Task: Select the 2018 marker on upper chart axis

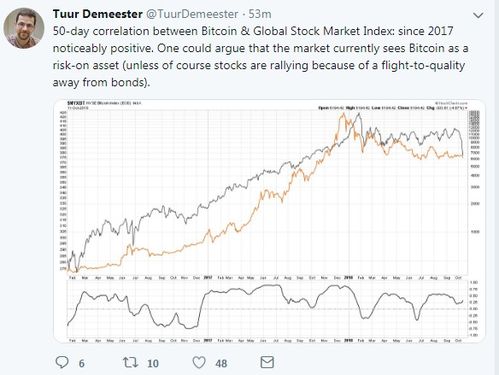Action: (x=348, y=277)
